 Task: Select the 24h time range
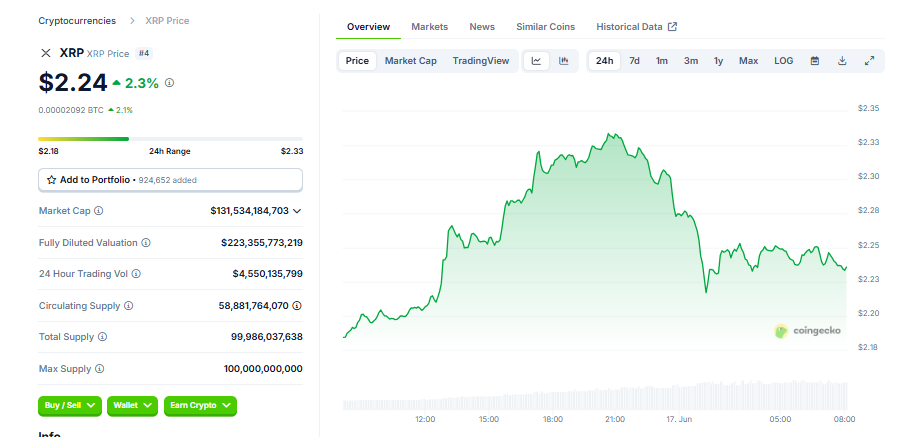(x=605, y=61)
